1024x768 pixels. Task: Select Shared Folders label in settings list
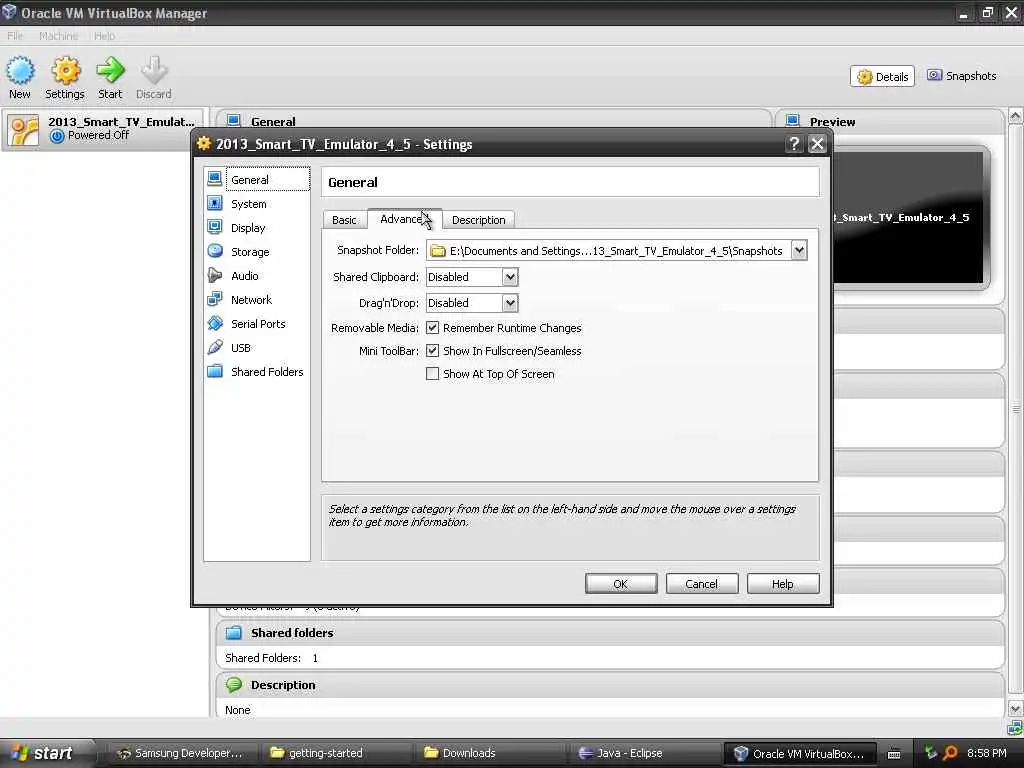(x=267, y=372)
